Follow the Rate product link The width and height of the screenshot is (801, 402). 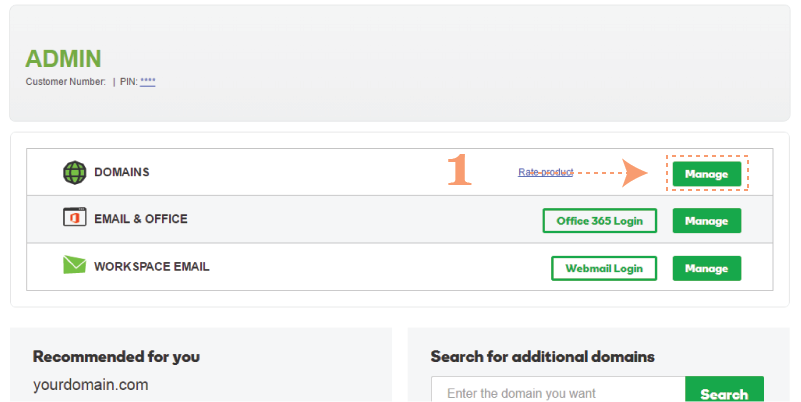546,172
